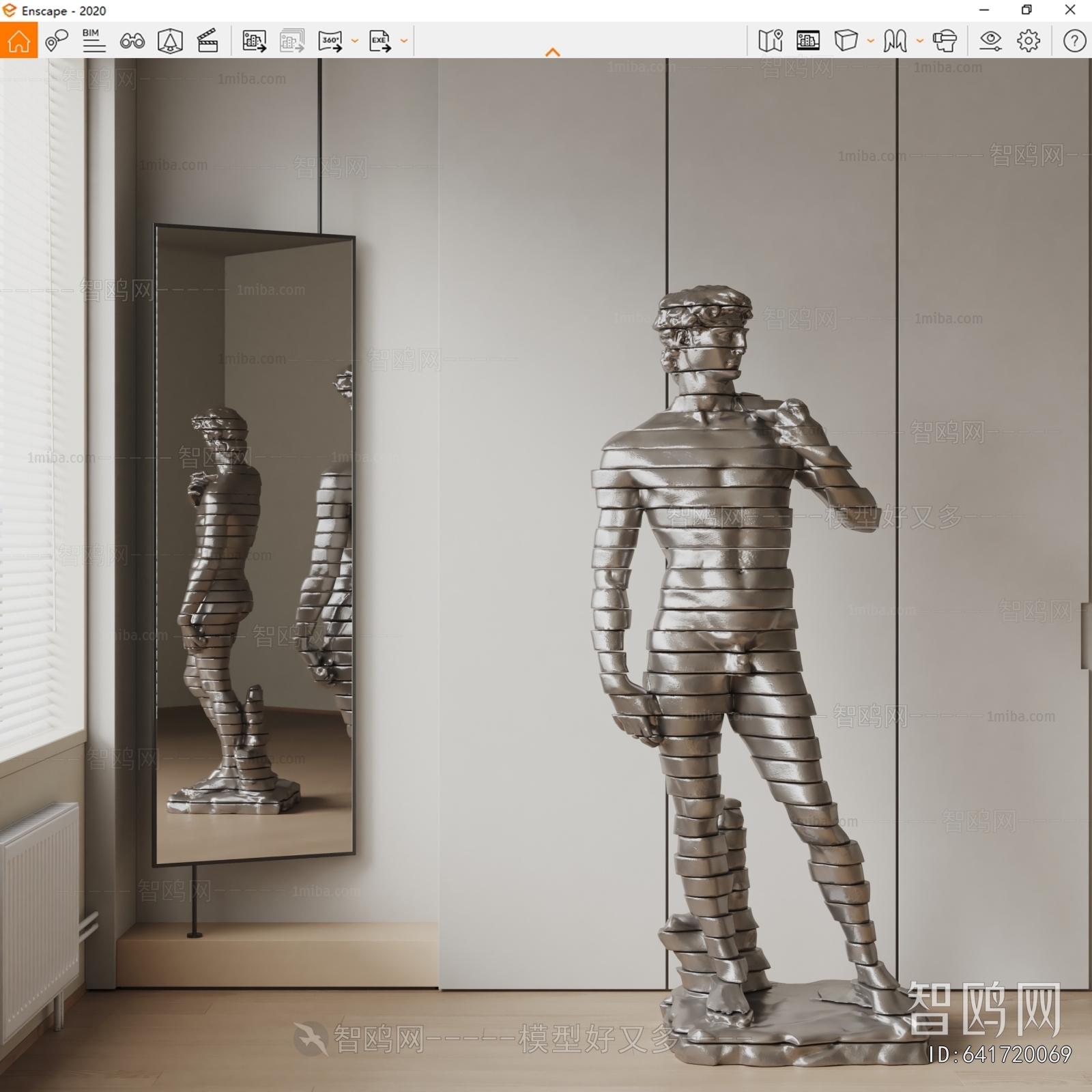Screen dimensions: 1092x1092
Task: Expand the EXE export dropdown arrow
Action: point(403,41)
